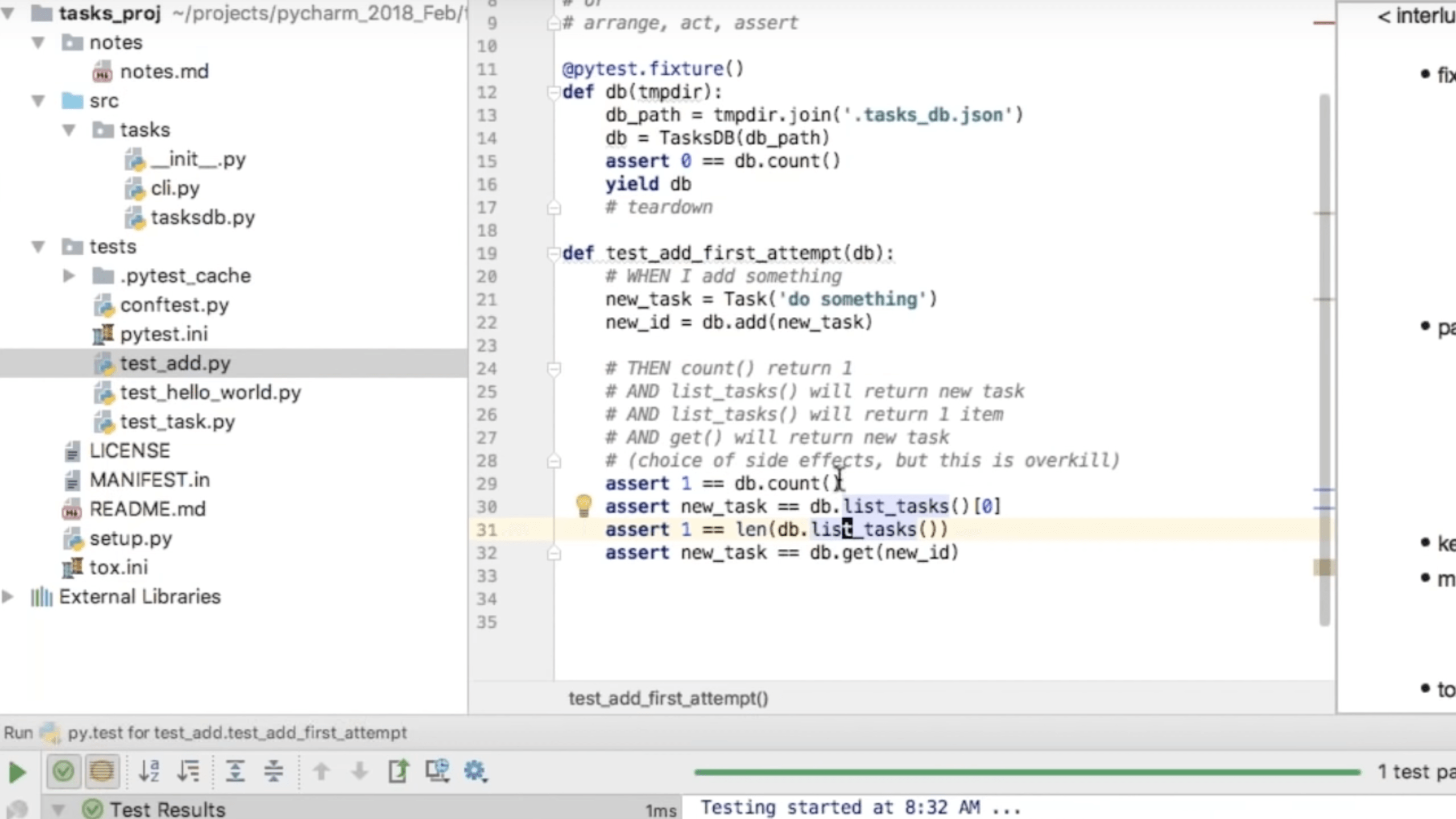Click the green Run tests play button
The image size is (1456, 819).
coord(17,772)
